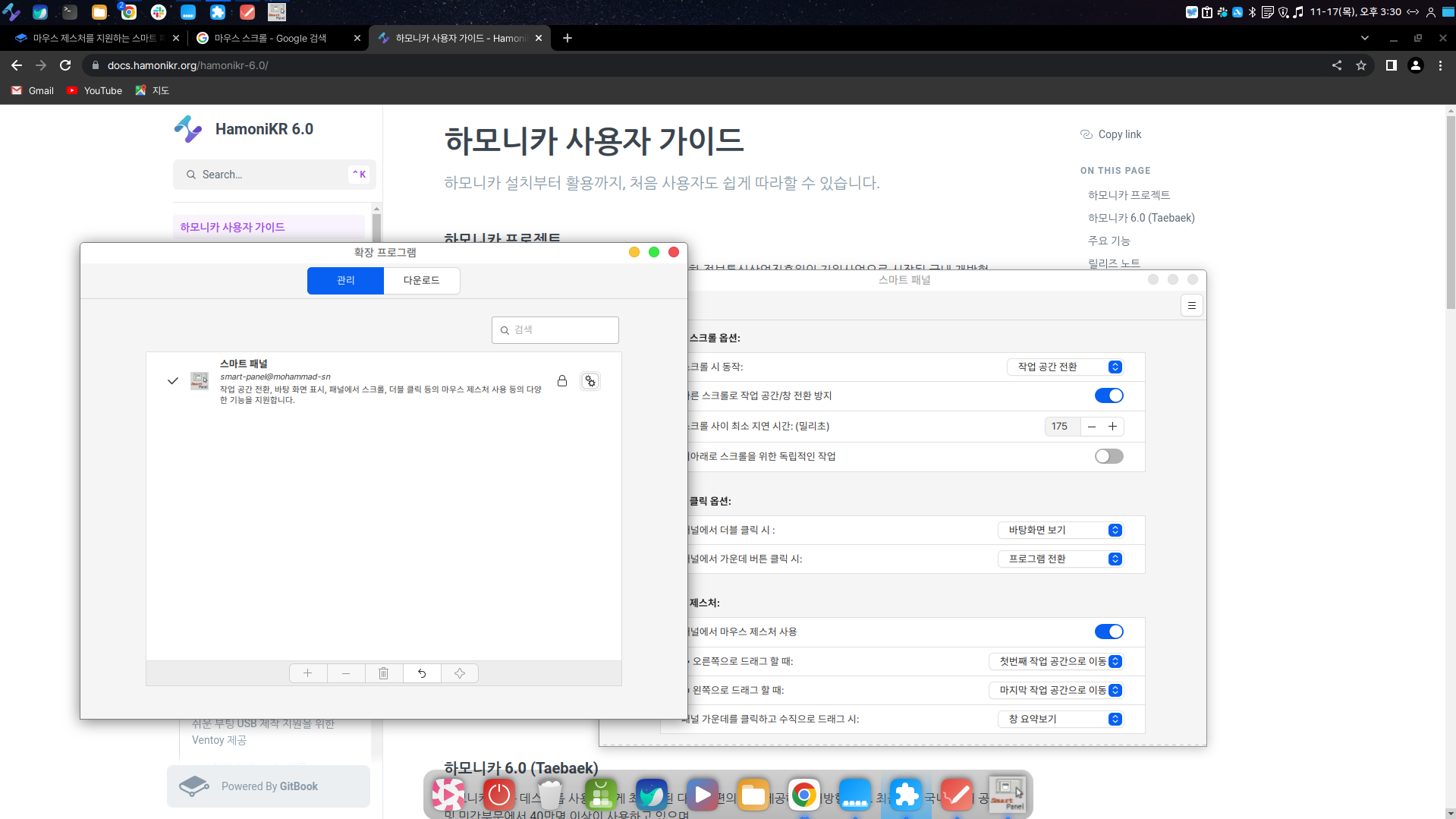Open the puzzle-piece extensions app in dock
The width and height of the screenshot is (1456, 819).
pos(906,795)
